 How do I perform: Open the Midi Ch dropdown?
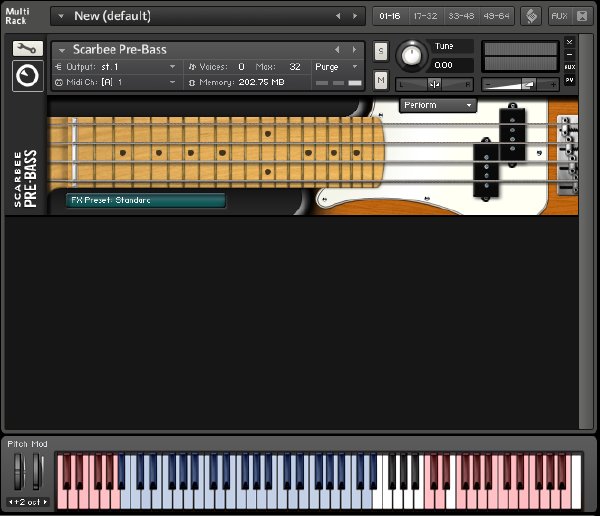[x=116, y=82]
